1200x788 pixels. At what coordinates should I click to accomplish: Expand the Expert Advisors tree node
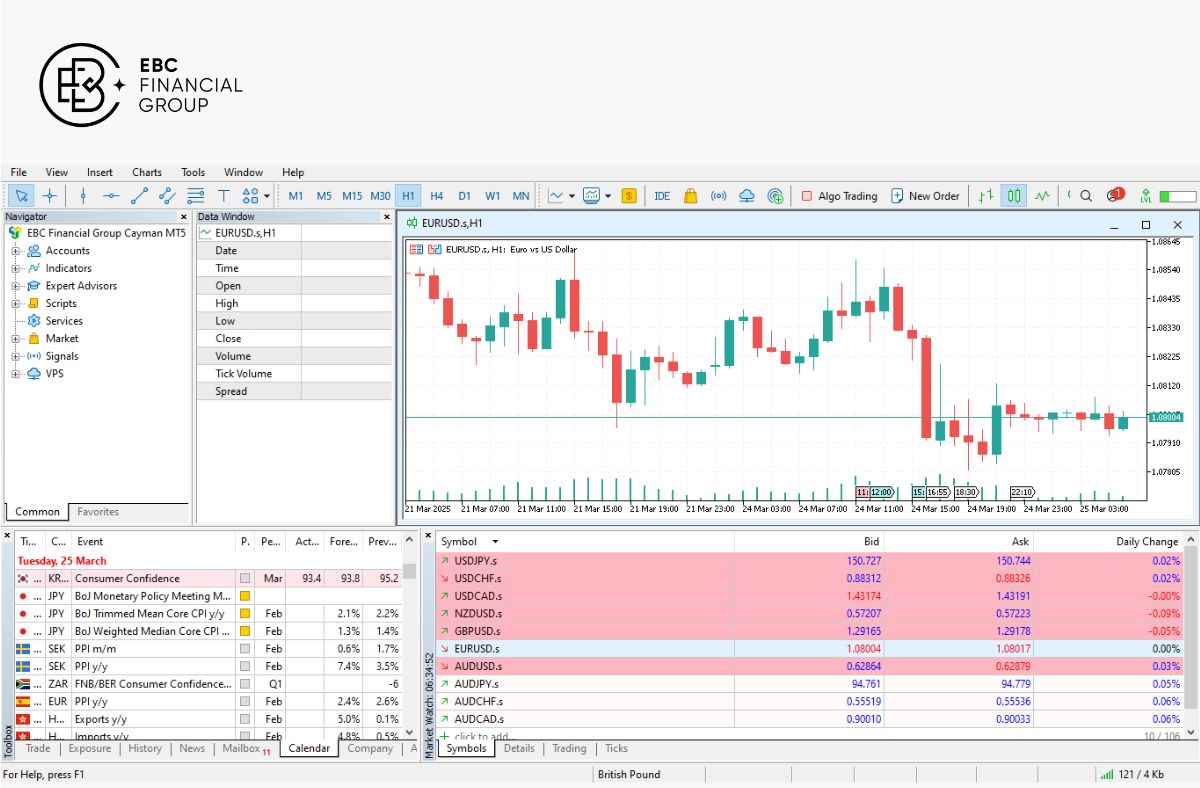pos(16,286)
